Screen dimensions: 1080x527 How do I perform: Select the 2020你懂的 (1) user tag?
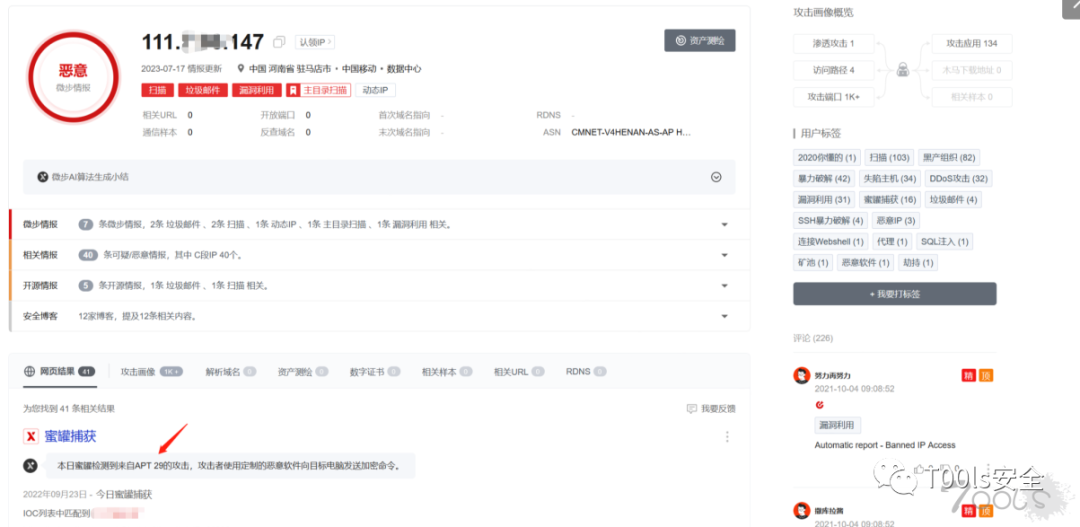pyautogui.click(x=827, y=158)
